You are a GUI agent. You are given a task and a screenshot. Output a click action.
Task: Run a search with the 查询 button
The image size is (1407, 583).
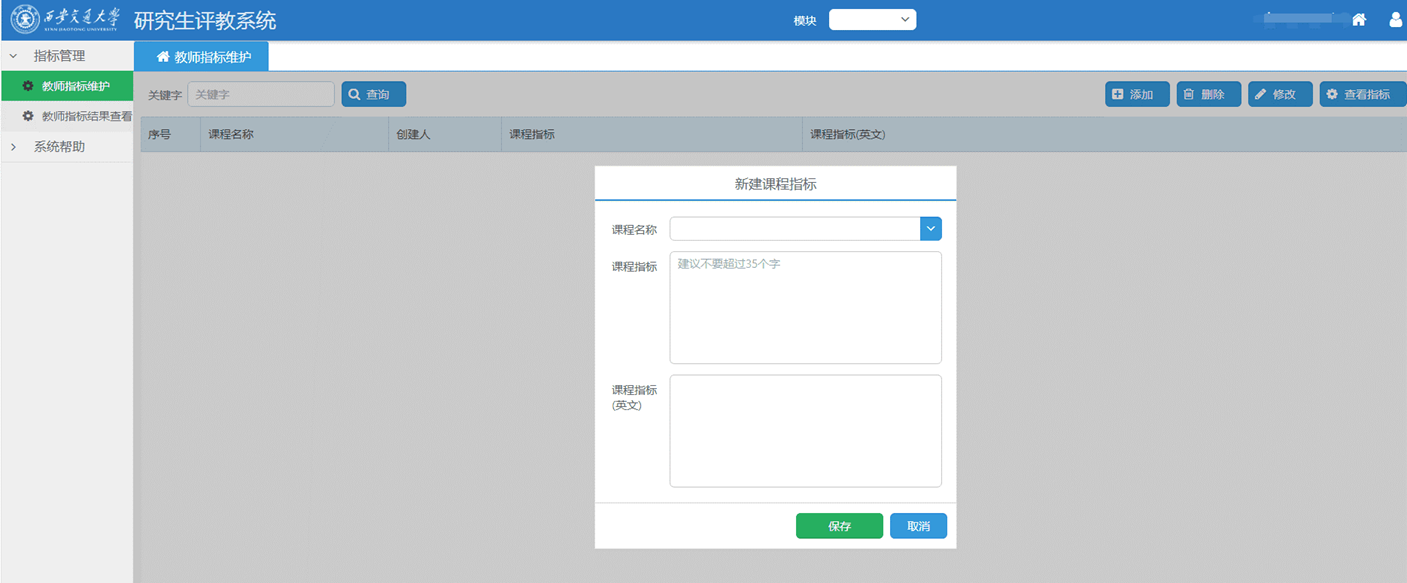(x=372, y=93)
